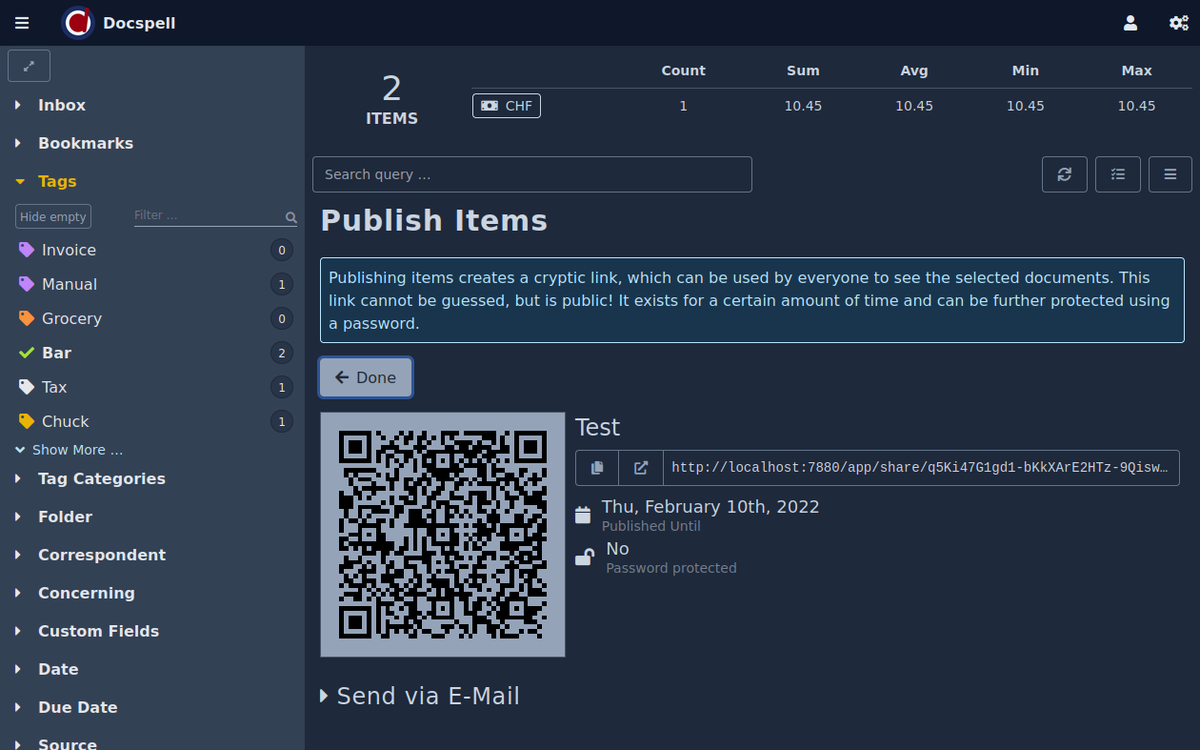Click Show More tags link
Image resolution: width=1200 pixels, height=750 pixels.
point(76,450)
